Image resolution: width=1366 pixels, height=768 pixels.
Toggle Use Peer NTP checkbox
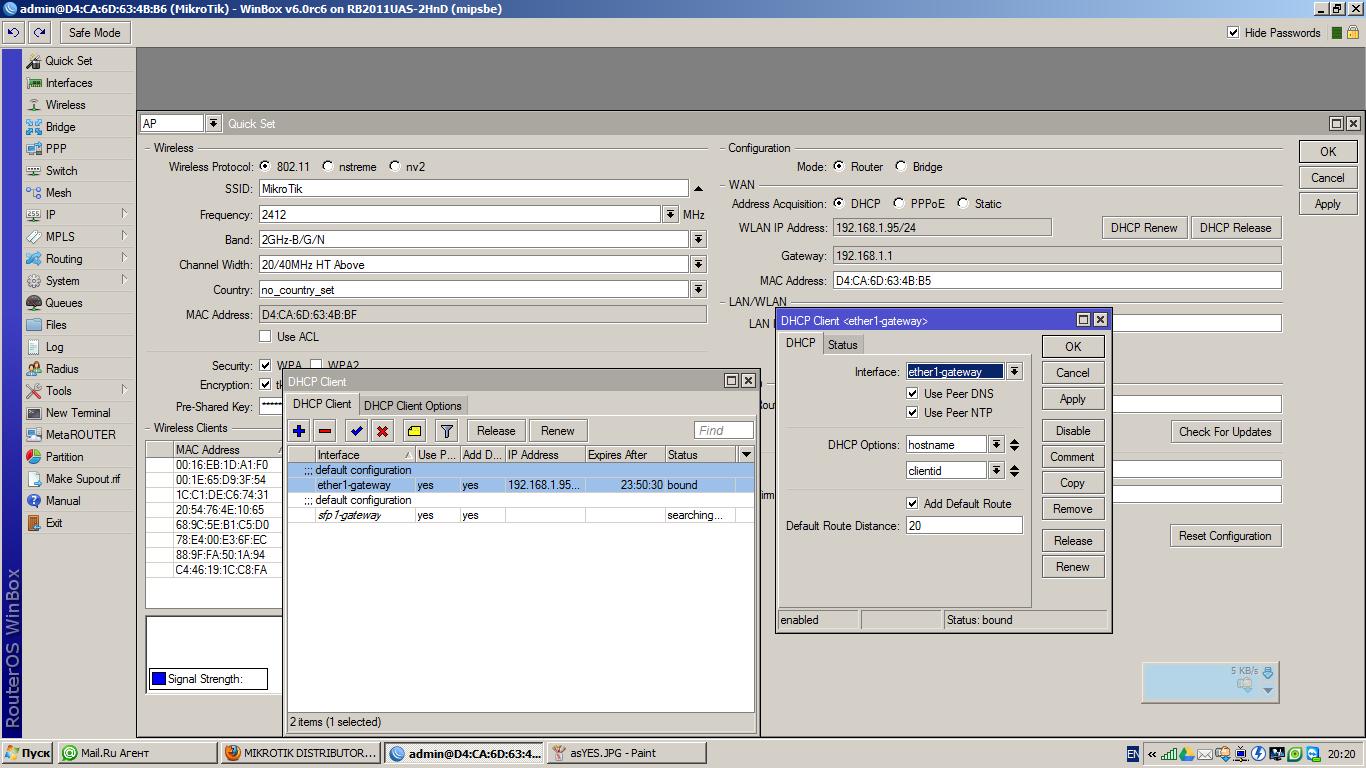[912, 413]
